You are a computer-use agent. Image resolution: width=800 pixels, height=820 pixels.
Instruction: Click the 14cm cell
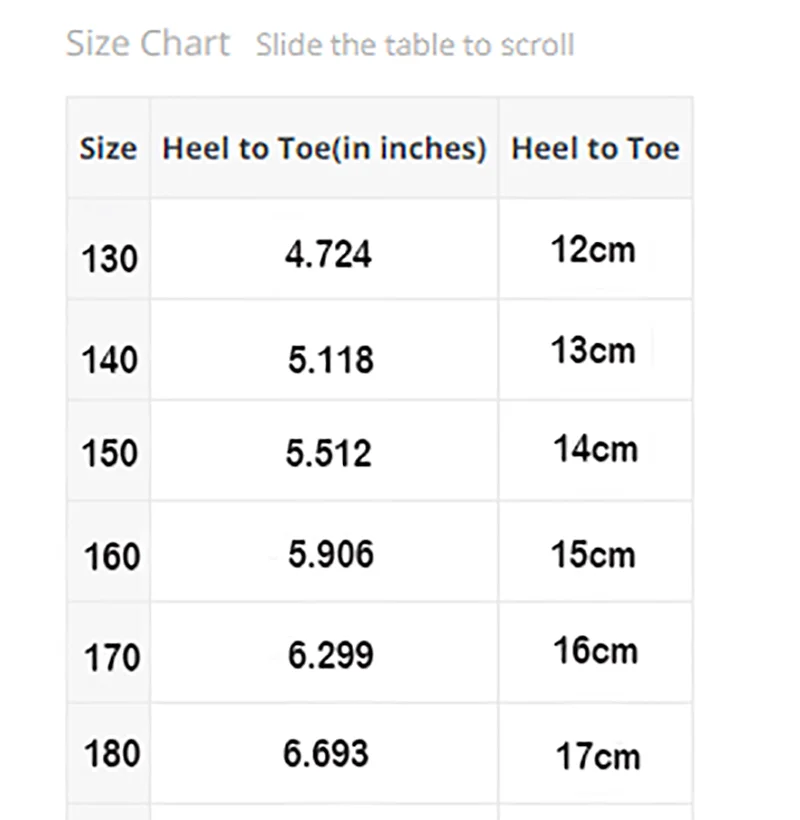pyautogui.click(x=595, y=449)
